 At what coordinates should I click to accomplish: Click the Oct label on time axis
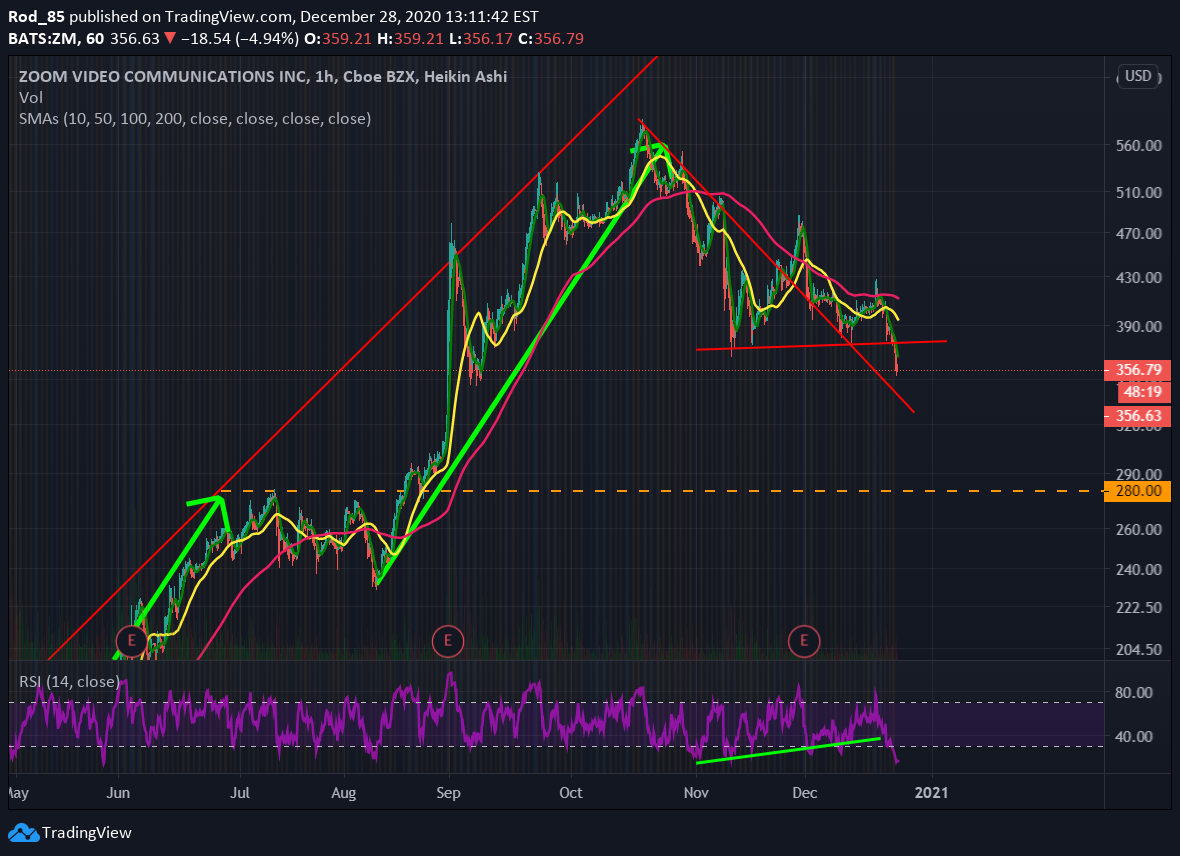tap(571, 793)
